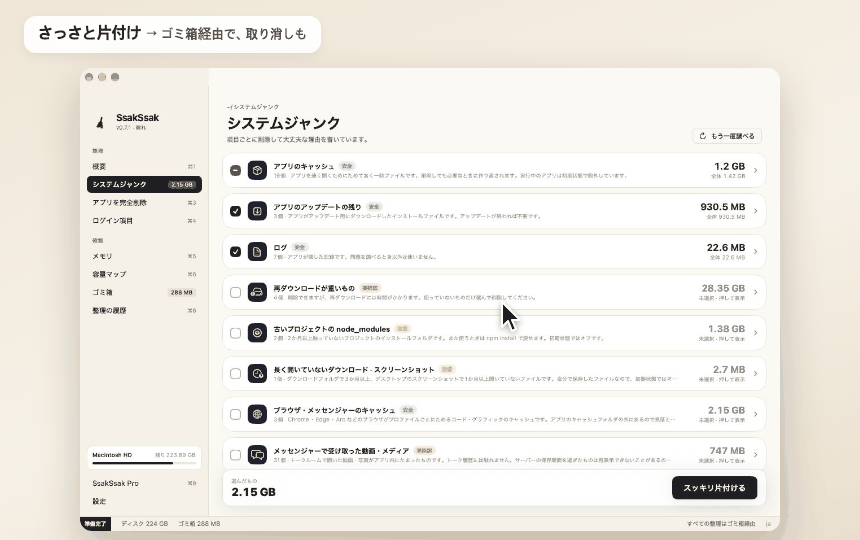Click the SsakSsak broom logo icon
The height and width of the screenshot is (540, 860).
100,122
